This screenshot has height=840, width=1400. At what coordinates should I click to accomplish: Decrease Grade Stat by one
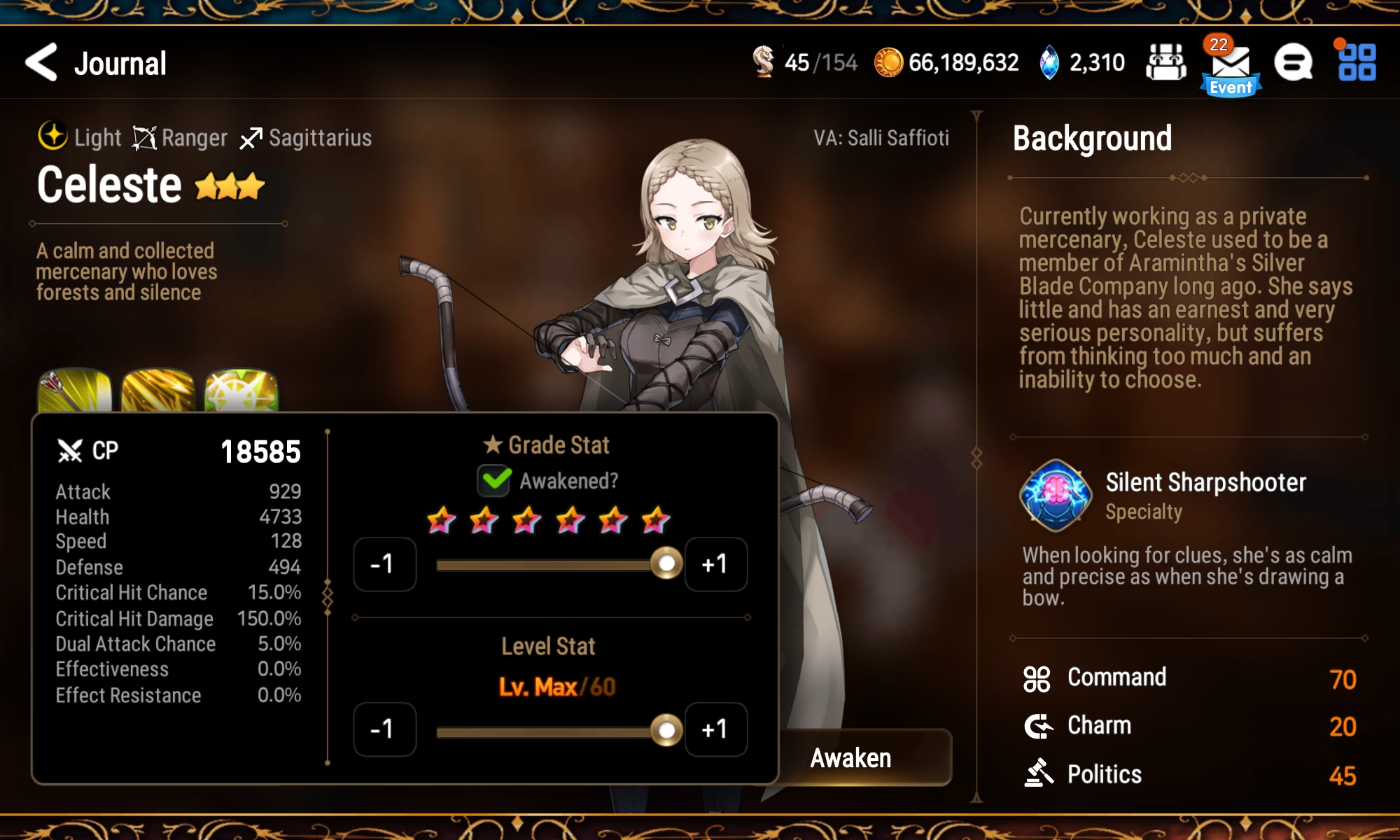(x=384, y=564)
